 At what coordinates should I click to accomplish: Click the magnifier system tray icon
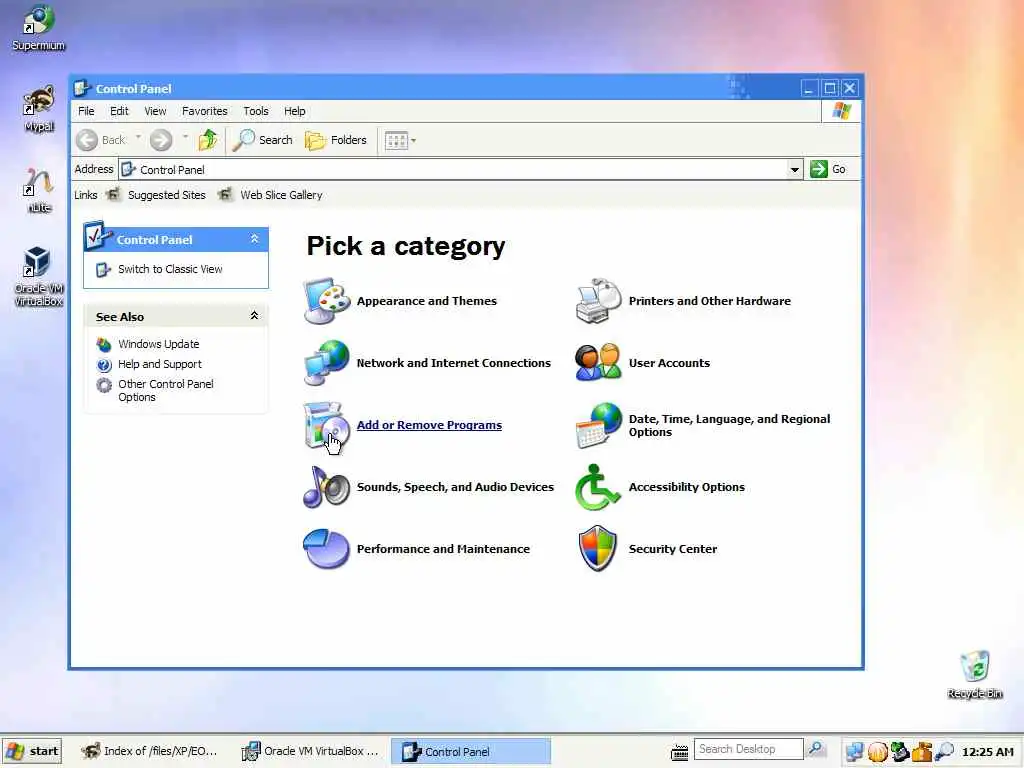pos(944,752)
